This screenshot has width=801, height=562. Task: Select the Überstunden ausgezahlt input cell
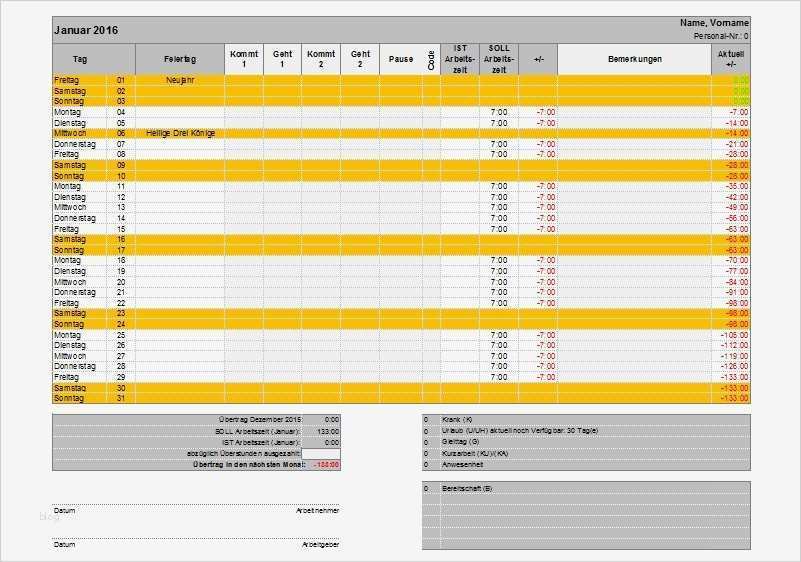(x=321, y=454)
